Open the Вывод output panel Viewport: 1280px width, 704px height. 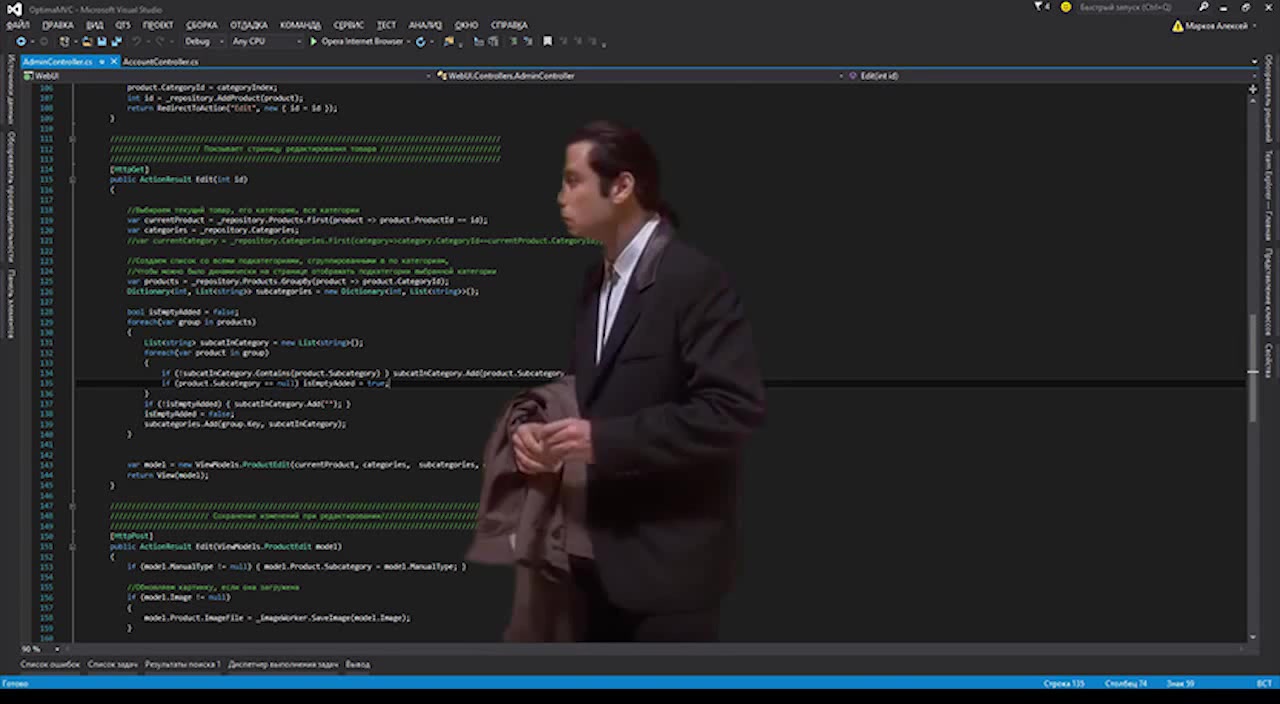(x=359, y=663)
